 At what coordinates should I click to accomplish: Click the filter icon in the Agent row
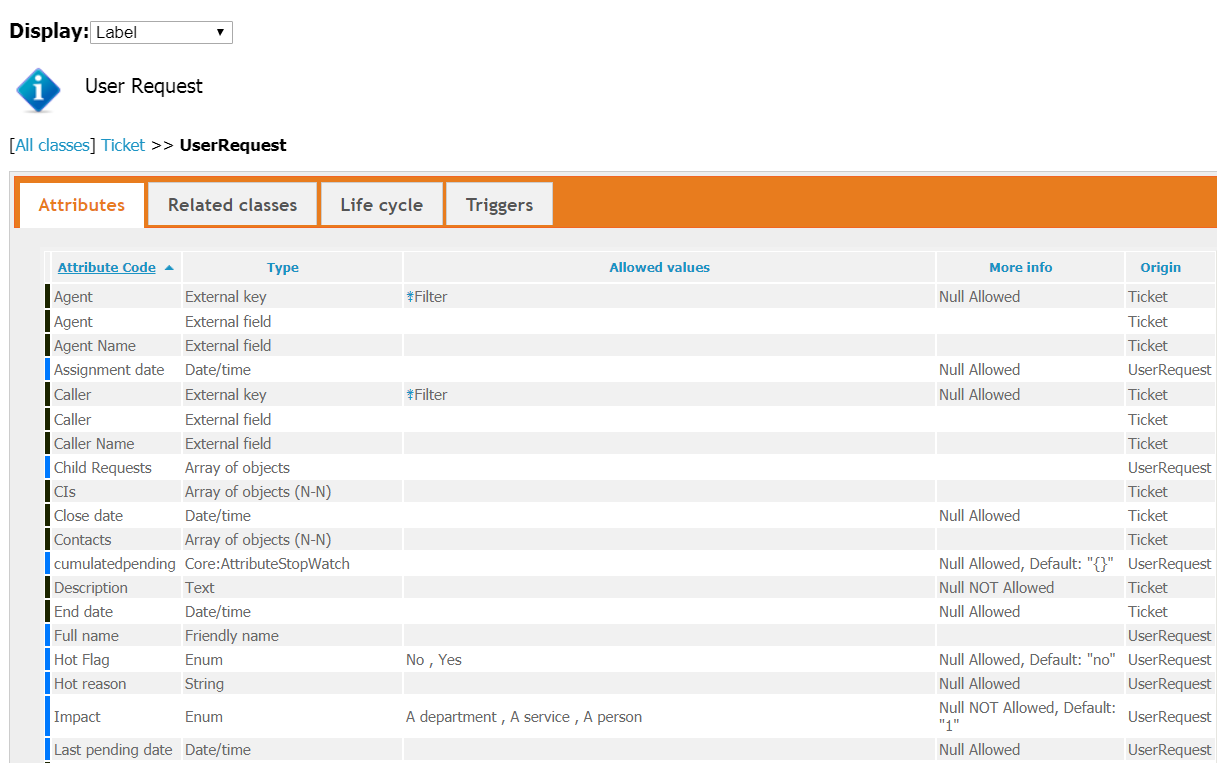click(410, 297)
